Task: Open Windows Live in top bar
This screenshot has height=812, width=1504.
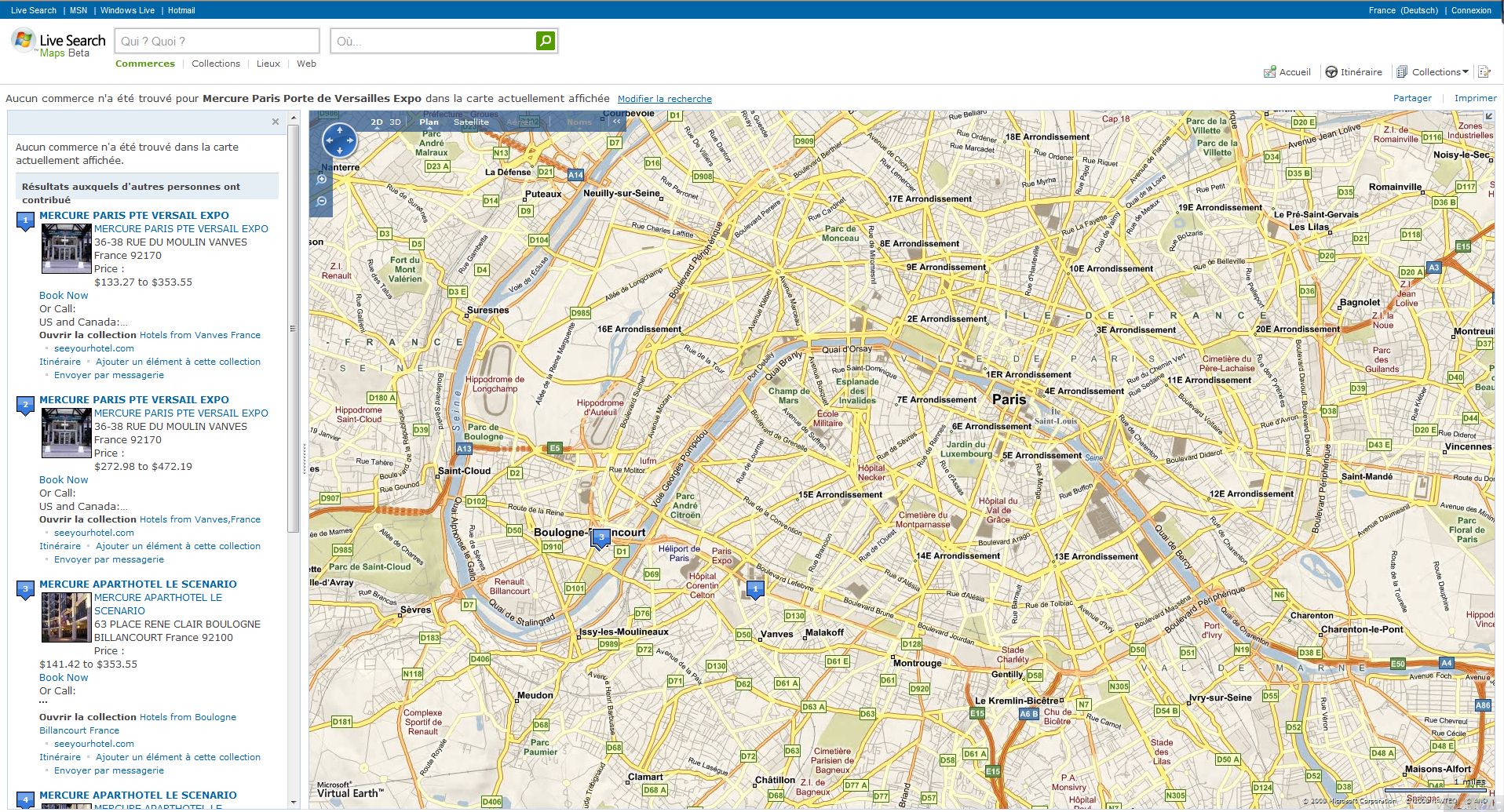Action: 127,10
